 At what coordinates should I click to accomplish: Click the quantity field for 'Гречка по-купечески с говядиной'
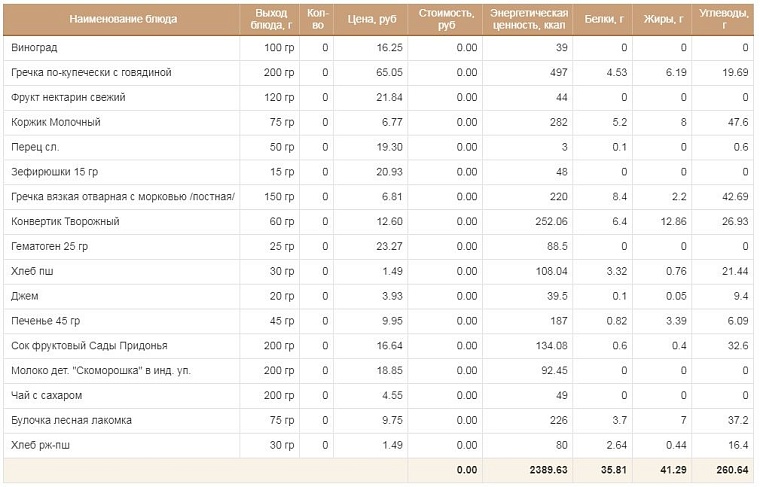tap(317, 73)
